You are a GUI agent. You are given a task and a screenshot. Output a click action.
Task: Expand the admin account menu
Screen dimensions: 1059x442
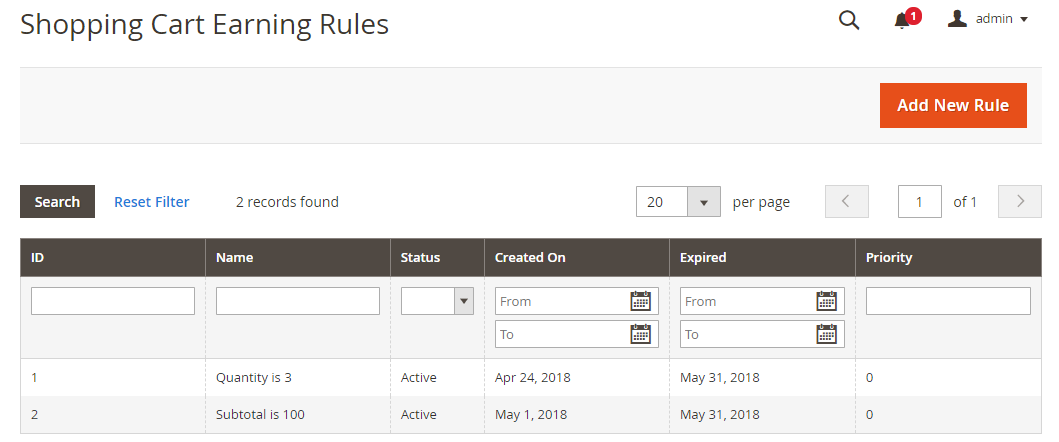(987, 19)
